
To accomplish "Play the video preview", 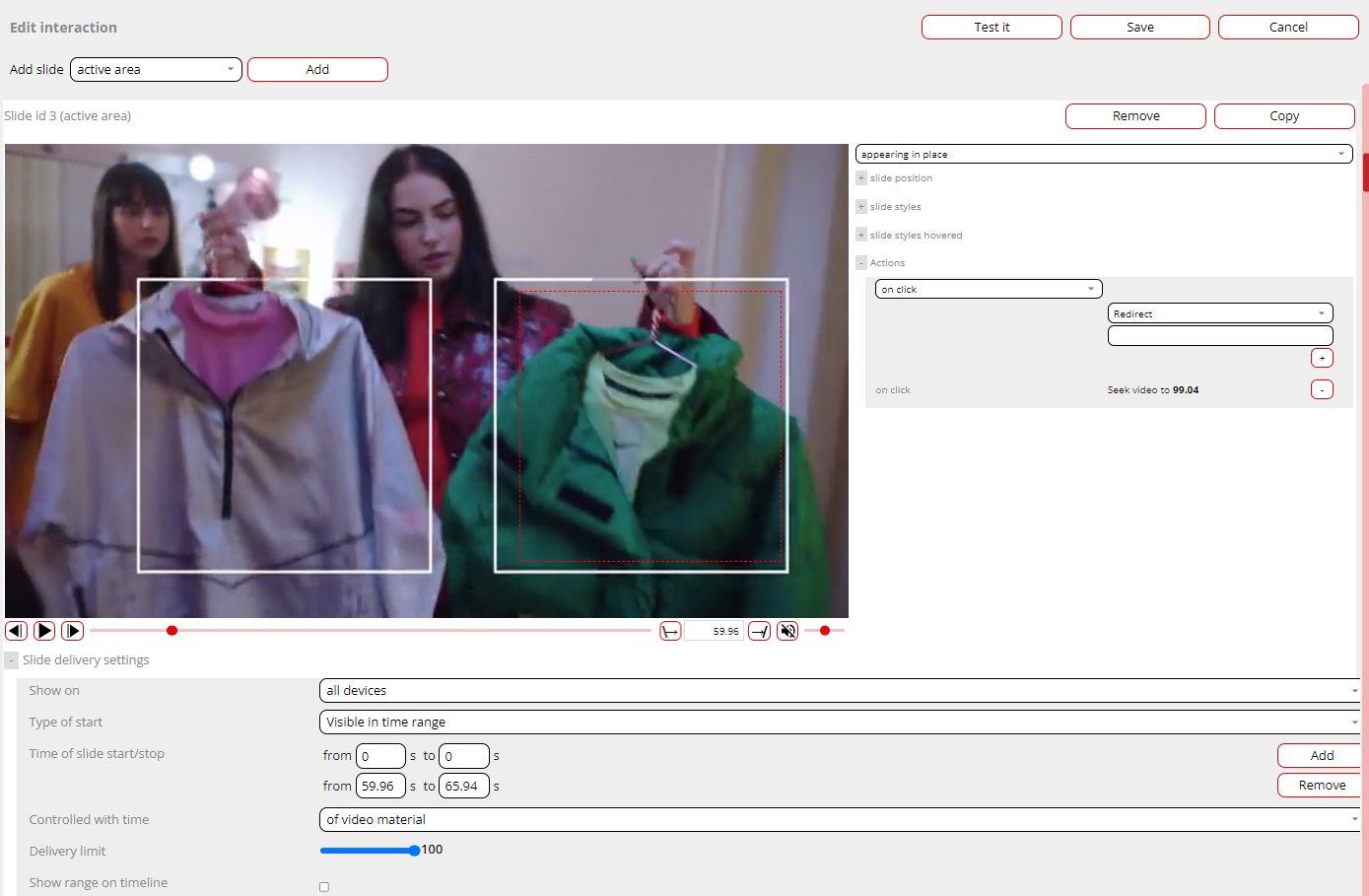I will click(x=44, y=631).
